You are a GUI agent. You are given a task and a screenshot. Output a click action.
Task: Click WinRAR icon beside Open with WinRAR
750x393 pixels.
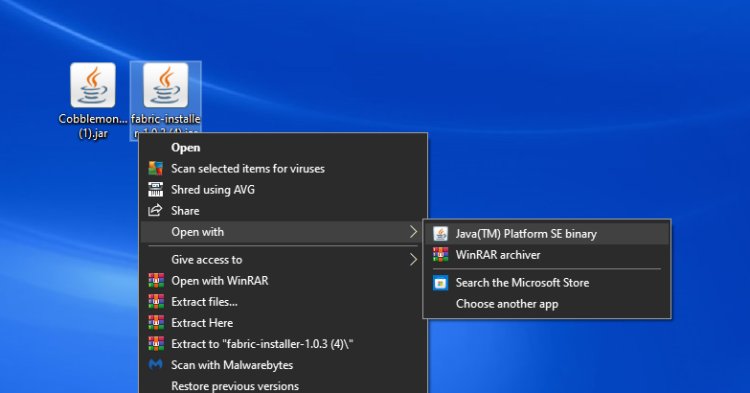(x=156, y=281)
